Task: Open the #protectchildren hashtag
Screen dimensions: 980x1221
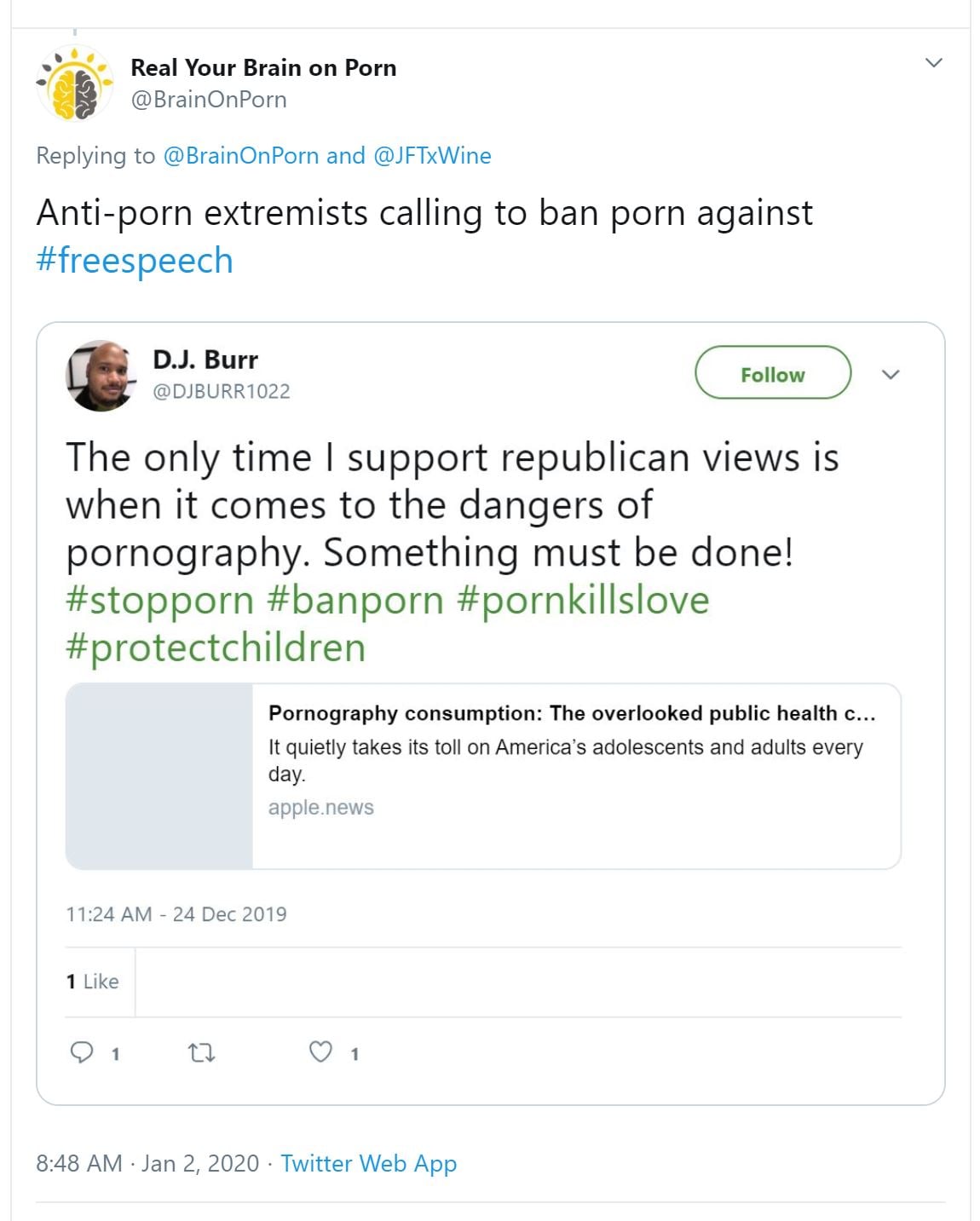Action: pyautogui.click(x=216, y=647)
